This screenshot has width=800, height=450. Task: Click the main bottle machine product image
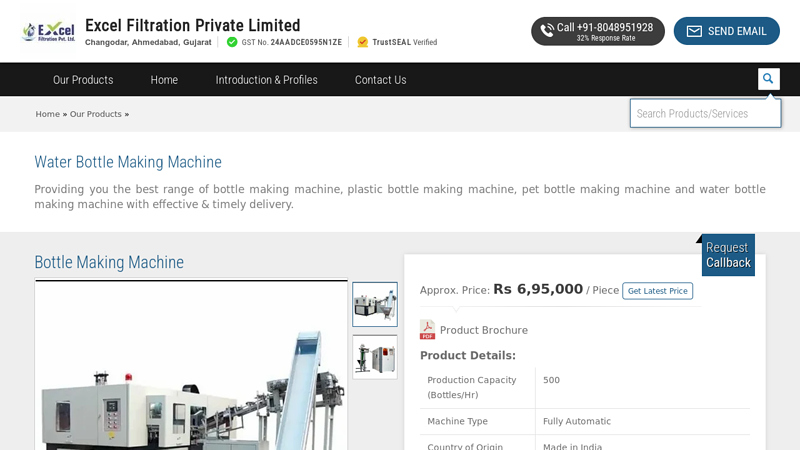click(x=191, y=365)
